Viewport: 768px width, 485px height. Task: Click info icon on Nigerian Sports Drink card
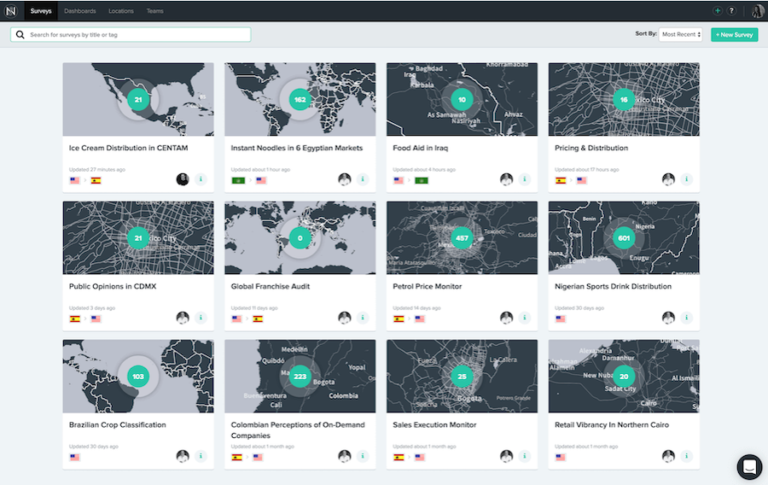point(686,318)
